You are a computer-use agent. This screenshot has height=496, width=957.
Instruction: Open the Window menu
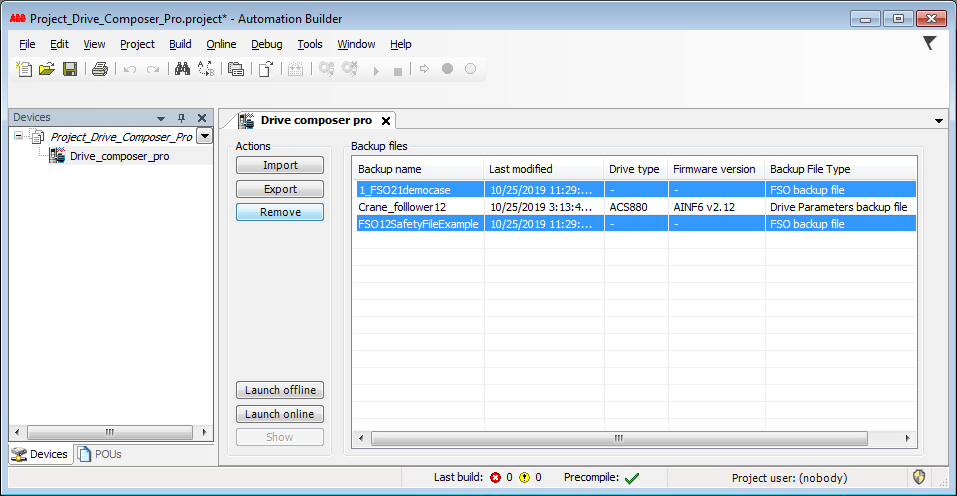[x=356, y=44]
